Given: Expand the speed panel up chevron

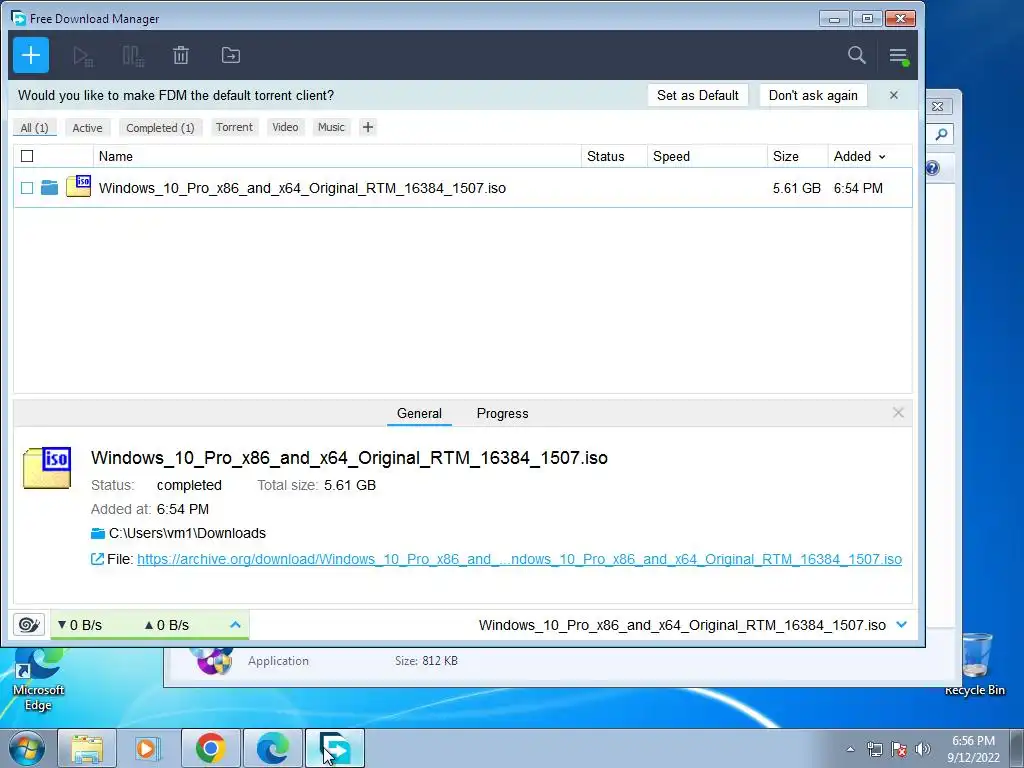Looking at the screenshot, I should [x=235, y=625].
